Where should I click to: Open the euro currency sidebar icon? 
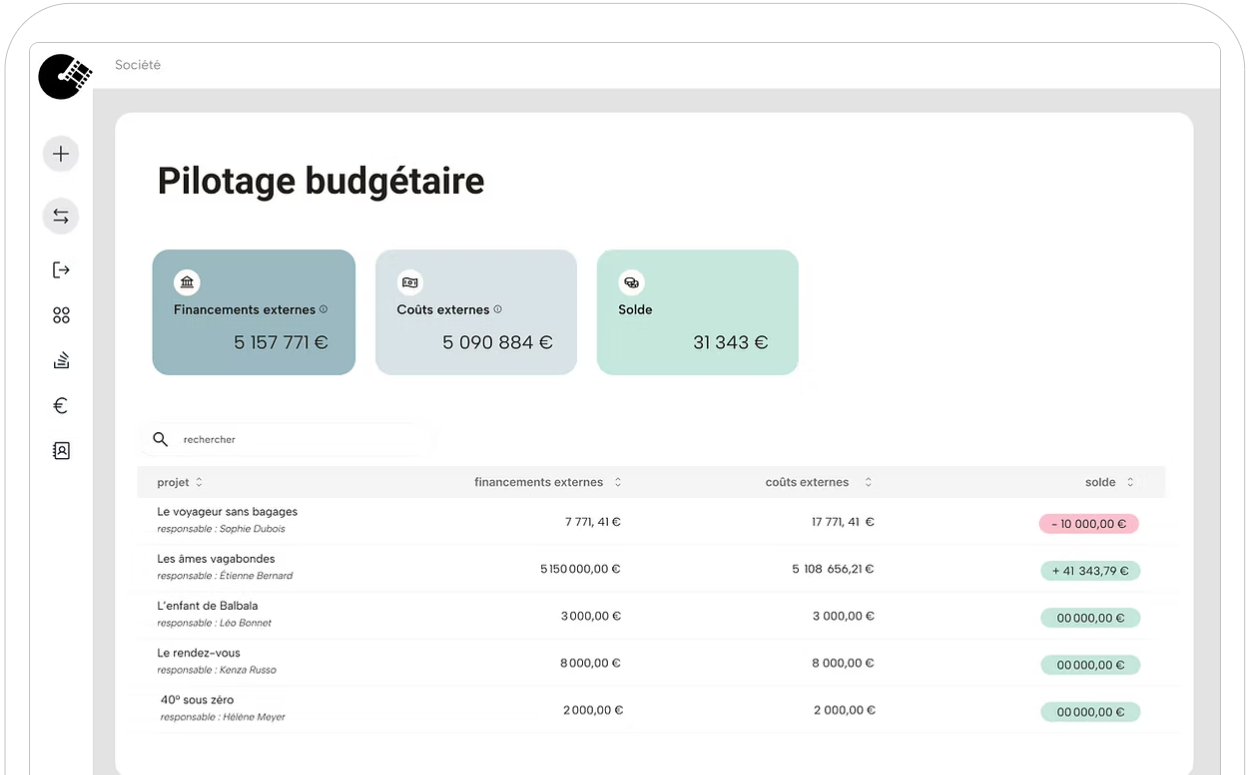coord(61,406)
